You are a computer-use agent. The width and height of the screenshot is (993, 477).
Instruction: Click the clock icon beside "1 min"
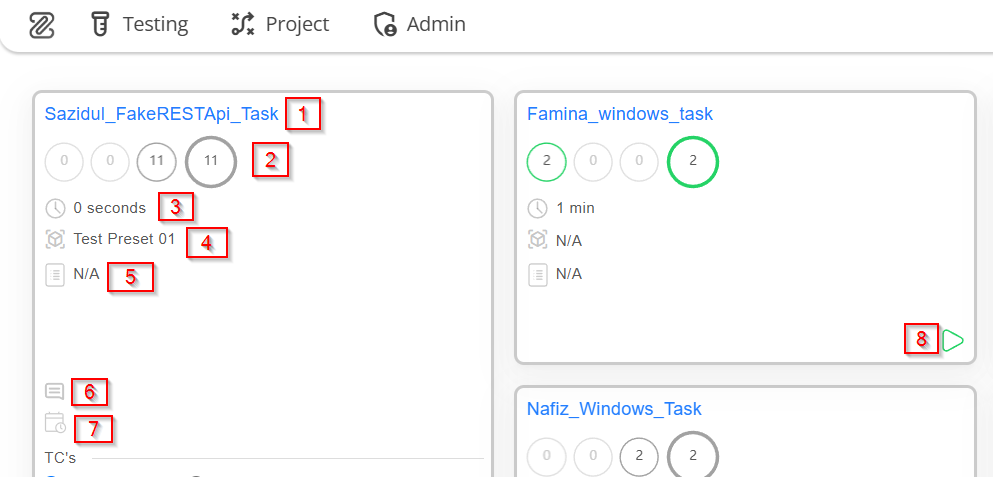538,208
